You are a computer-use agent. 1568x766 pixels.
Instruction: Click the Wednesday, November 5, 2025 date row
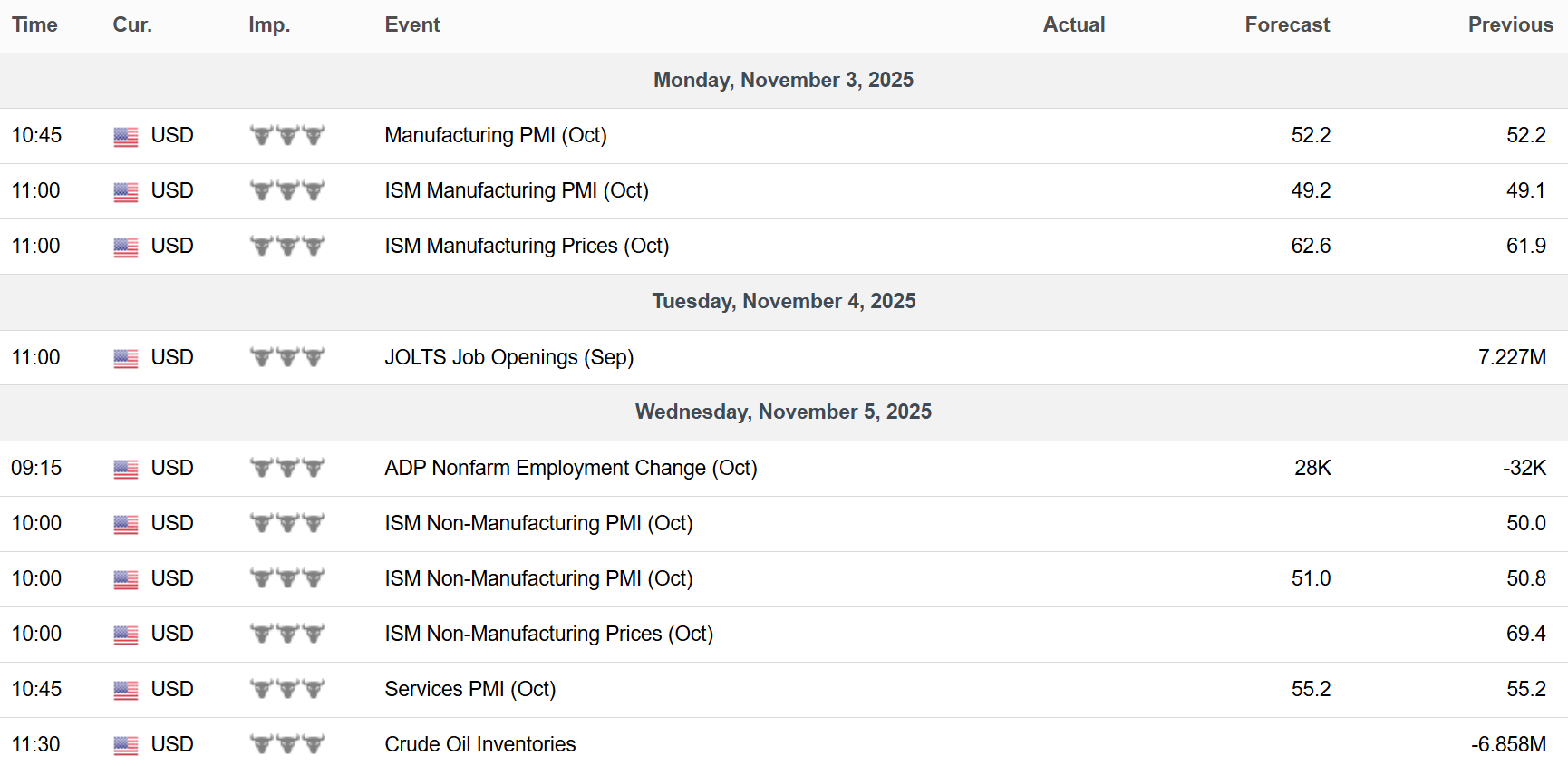coord(783,412)
